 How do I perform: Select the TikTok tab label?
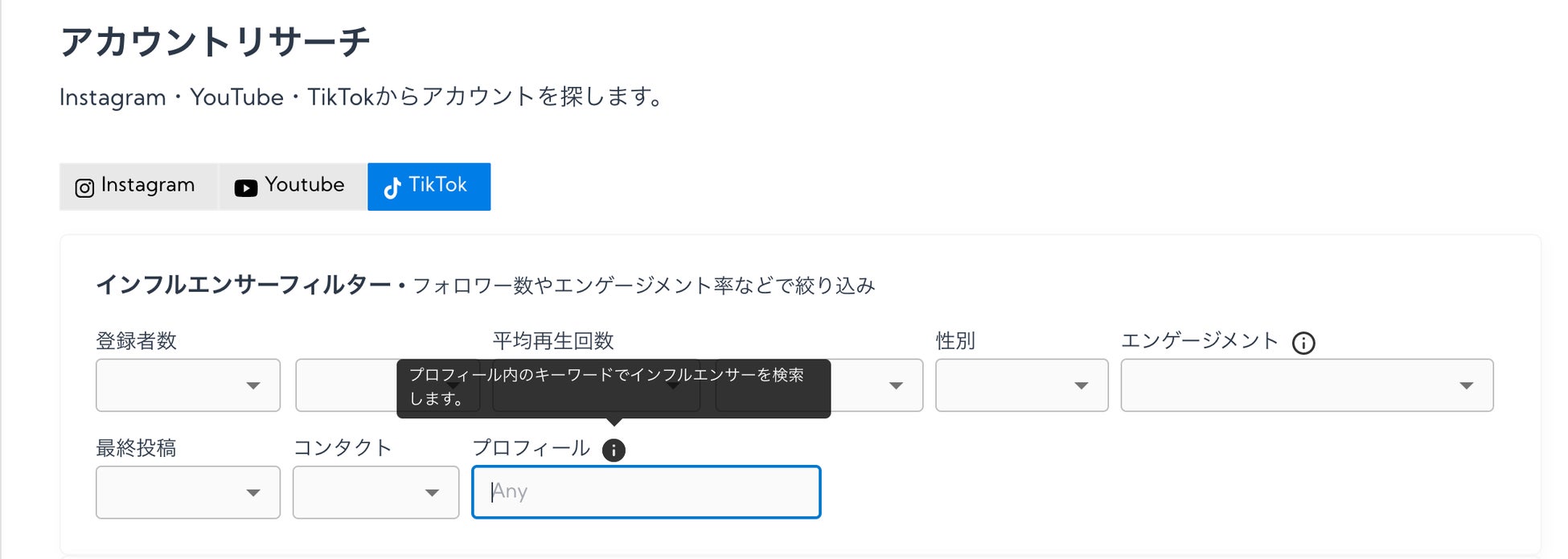point(437,185)
